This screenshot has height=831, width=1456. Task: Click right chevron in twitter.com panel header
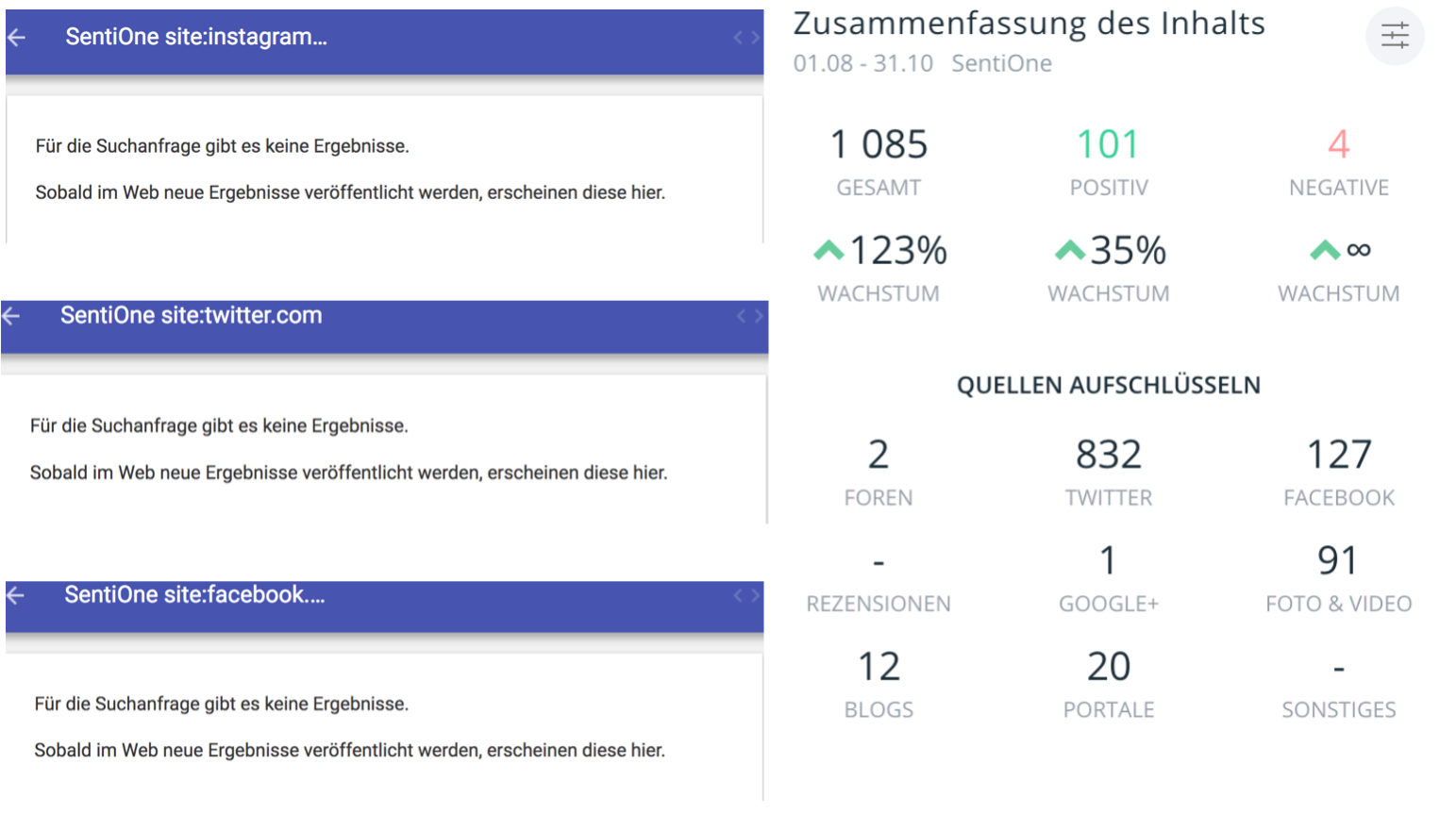click(759, 316)
